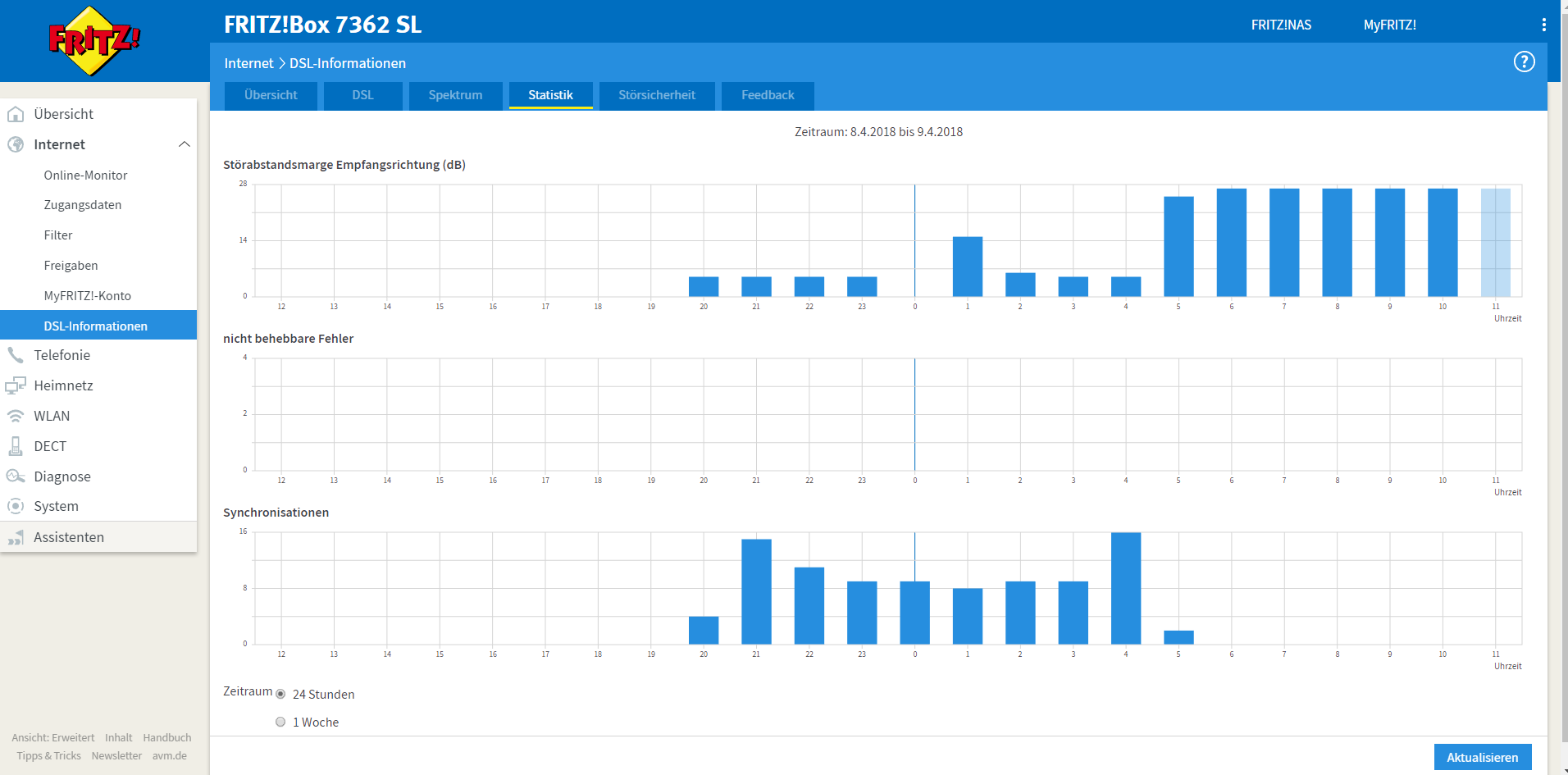Open Zugangsdaten in sidebar

tap(82, 205)
